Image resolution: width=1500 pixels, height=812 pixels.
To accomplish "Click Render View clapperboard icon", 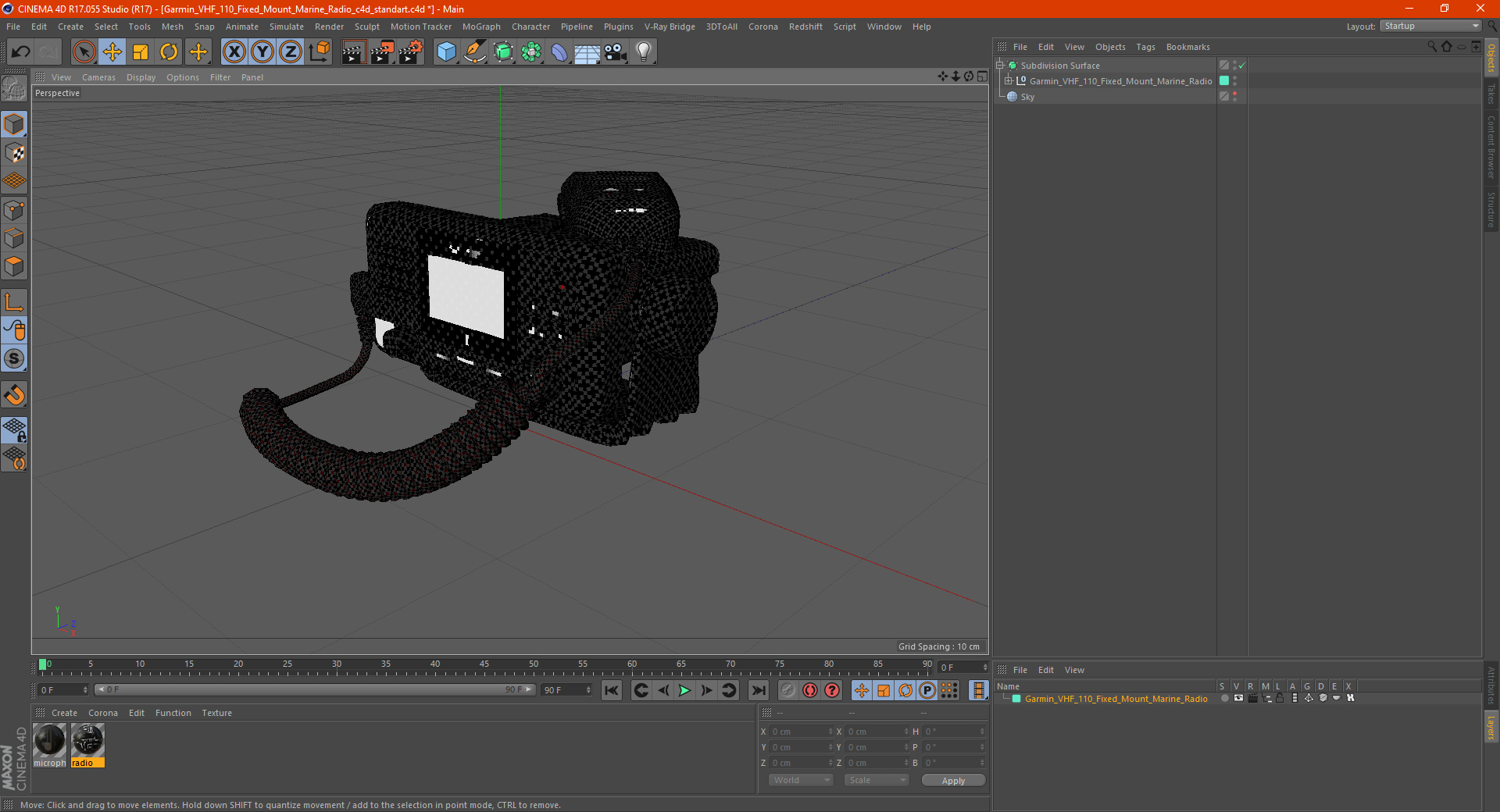I will tap(353, 52).
